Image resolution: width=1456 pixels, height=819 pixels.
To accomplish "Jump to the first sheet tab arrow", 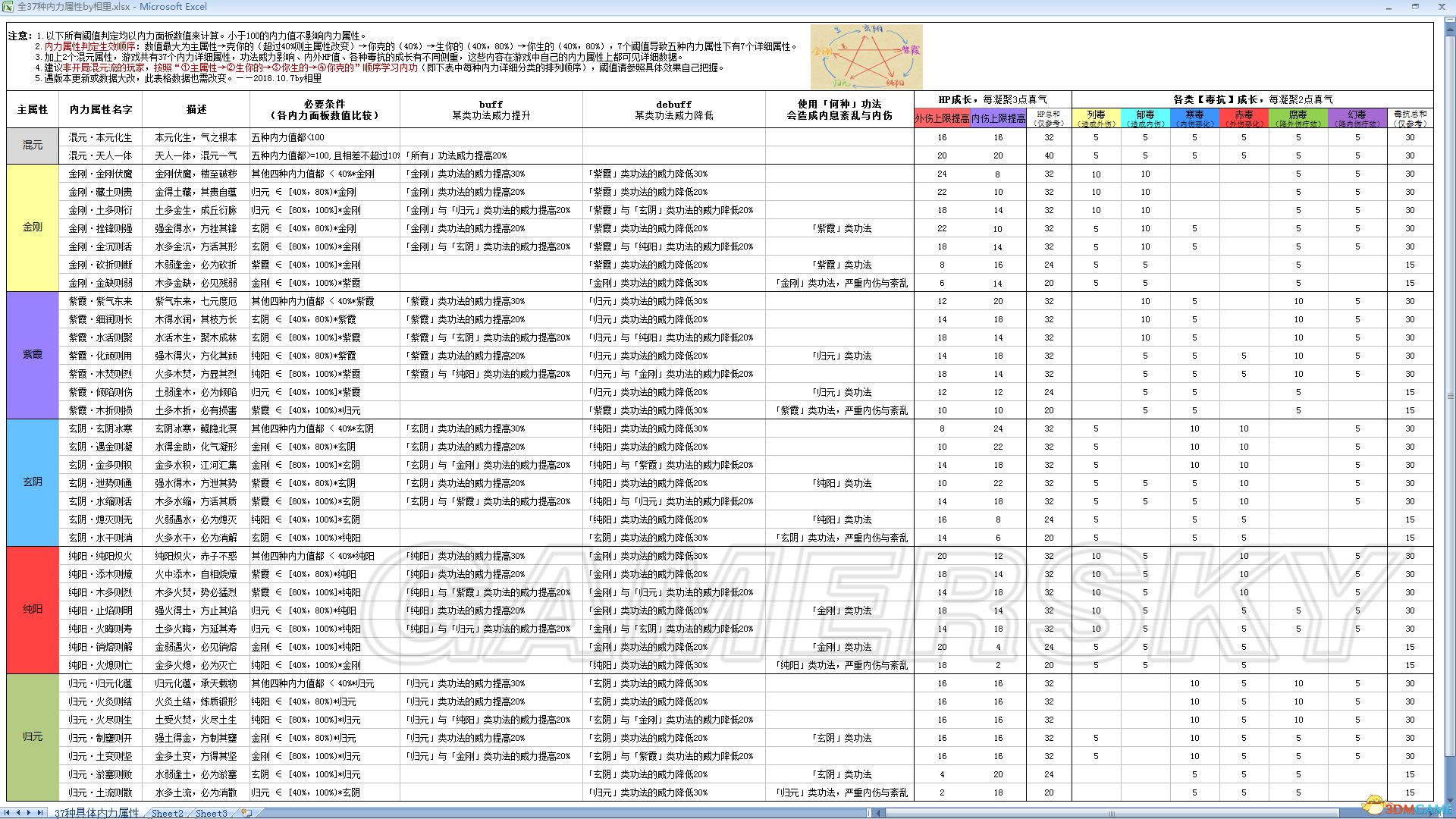I will click(x=8, y=812).
